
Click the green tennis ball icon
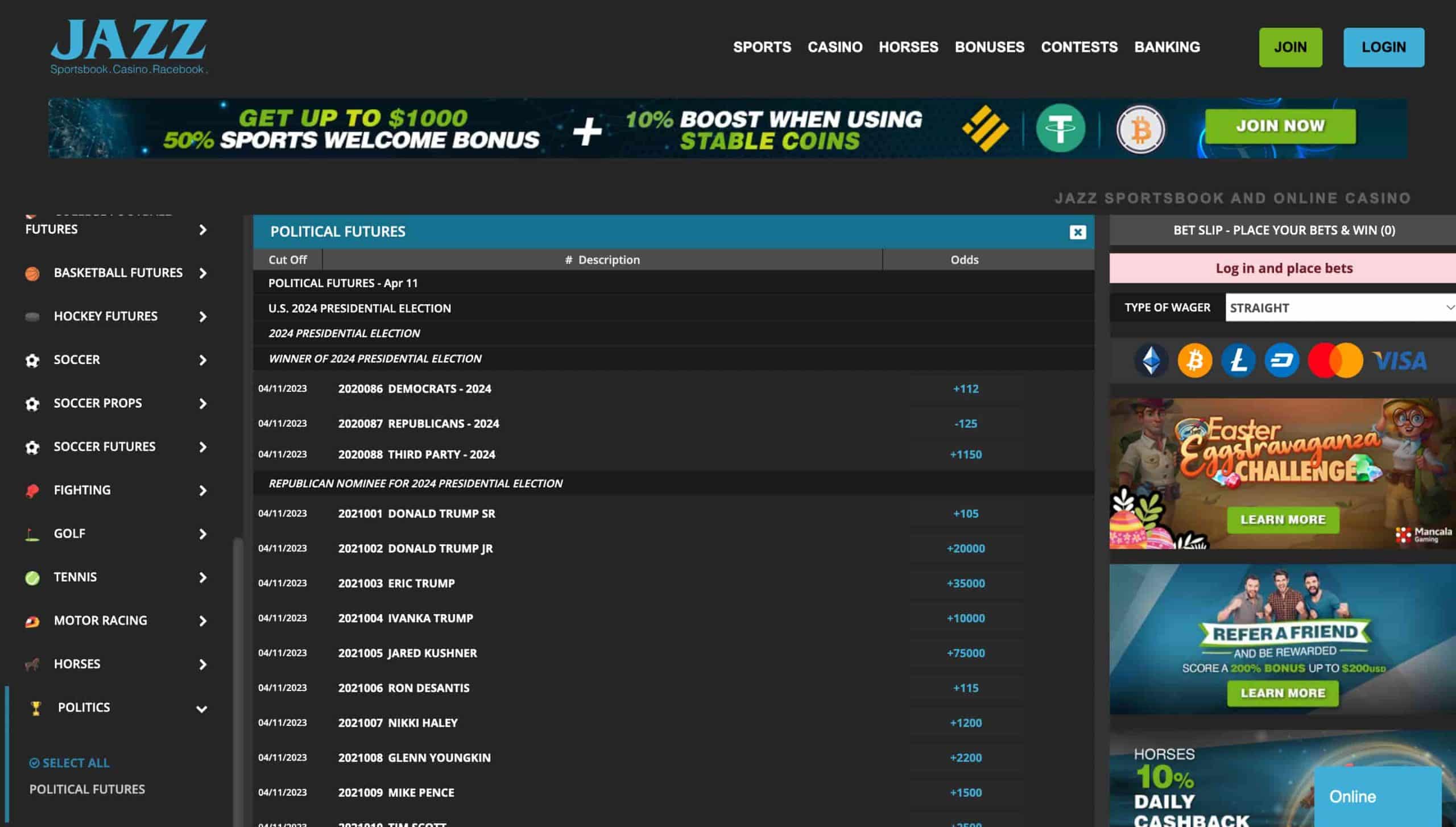(32, 578)
